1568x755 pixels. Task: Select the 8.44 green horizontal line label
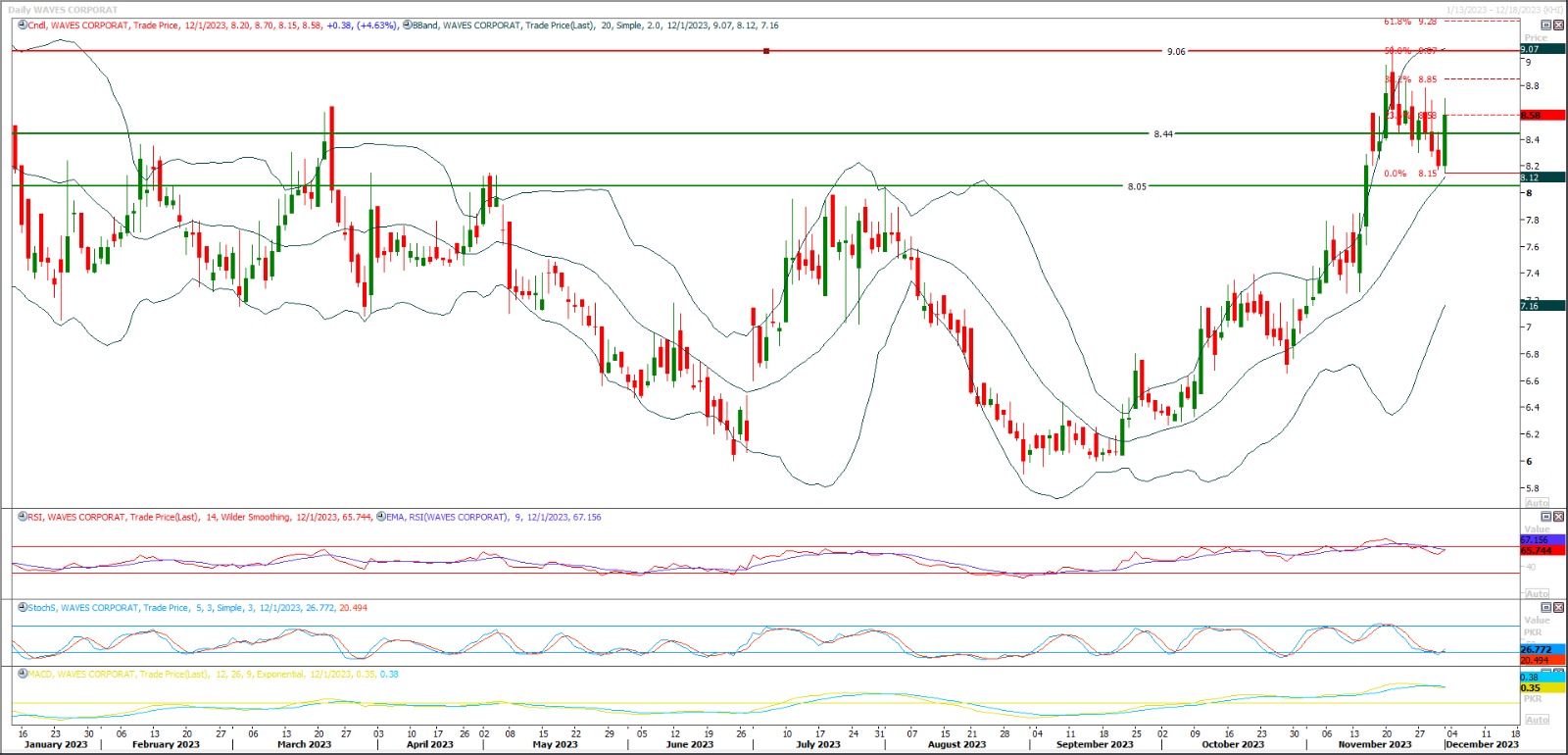point(1162,134)
